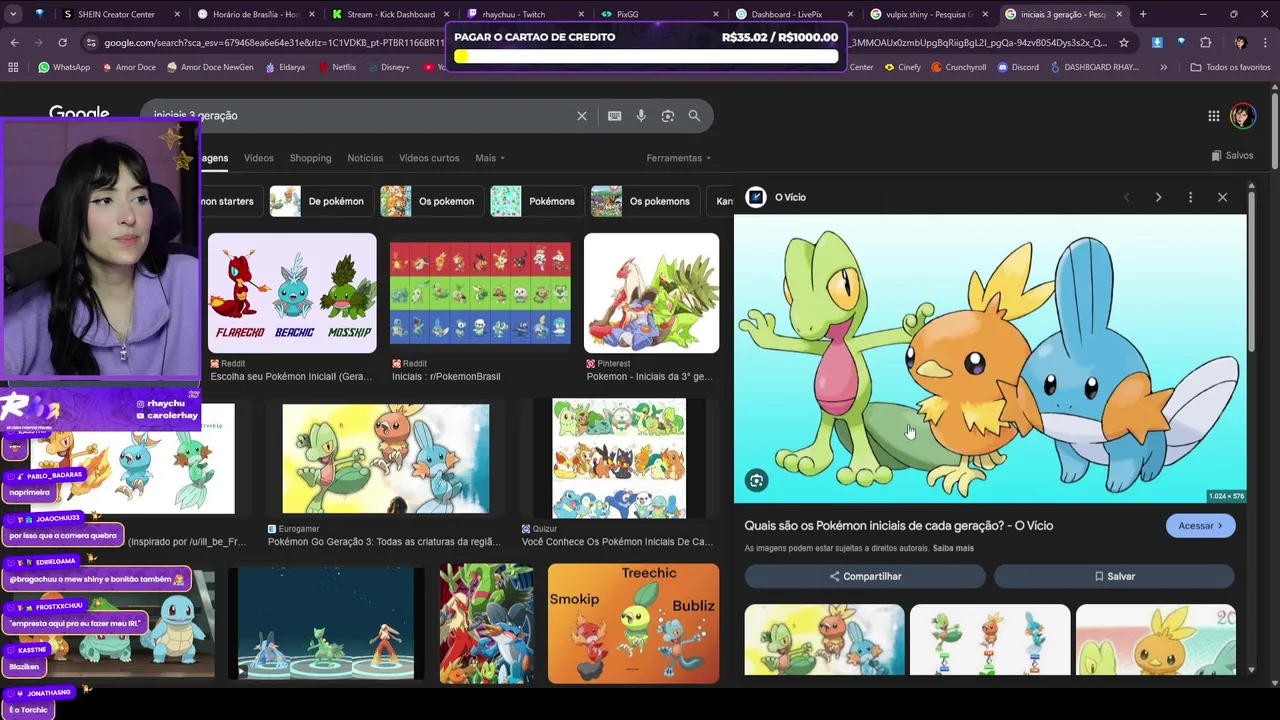The image size is (1280, 720).
Task: Click the Compartilhar share button
Action: tap(865, 577)
